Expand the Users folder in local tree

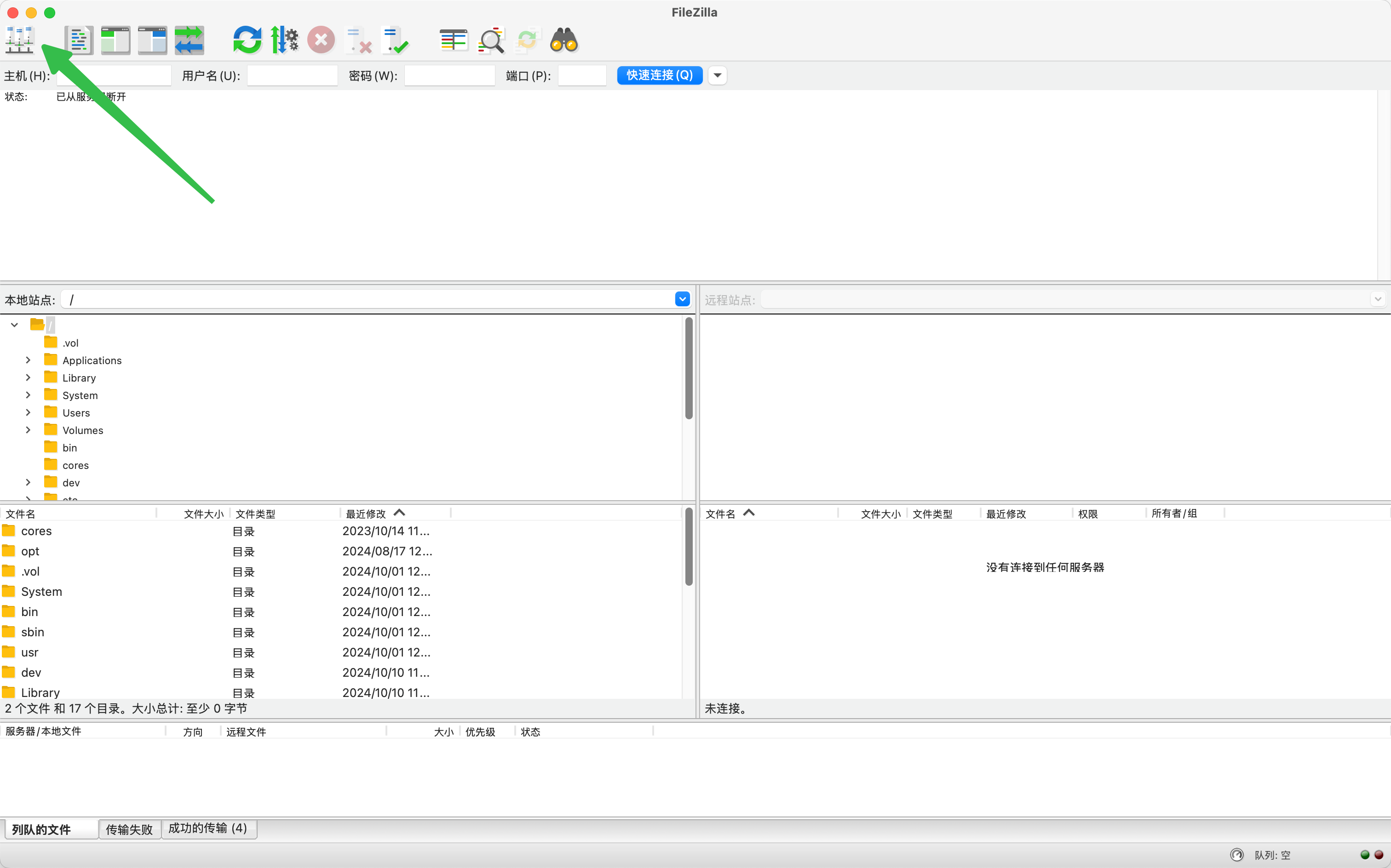[x=27, y=412]
